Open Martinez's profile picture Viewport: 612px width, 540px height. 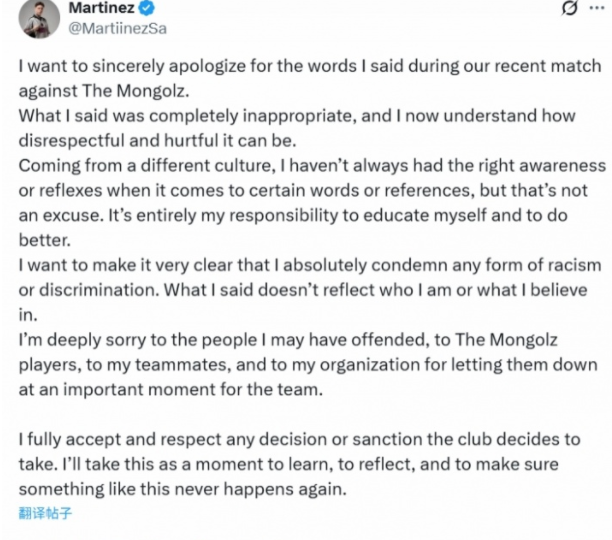[x=39, y=17]
